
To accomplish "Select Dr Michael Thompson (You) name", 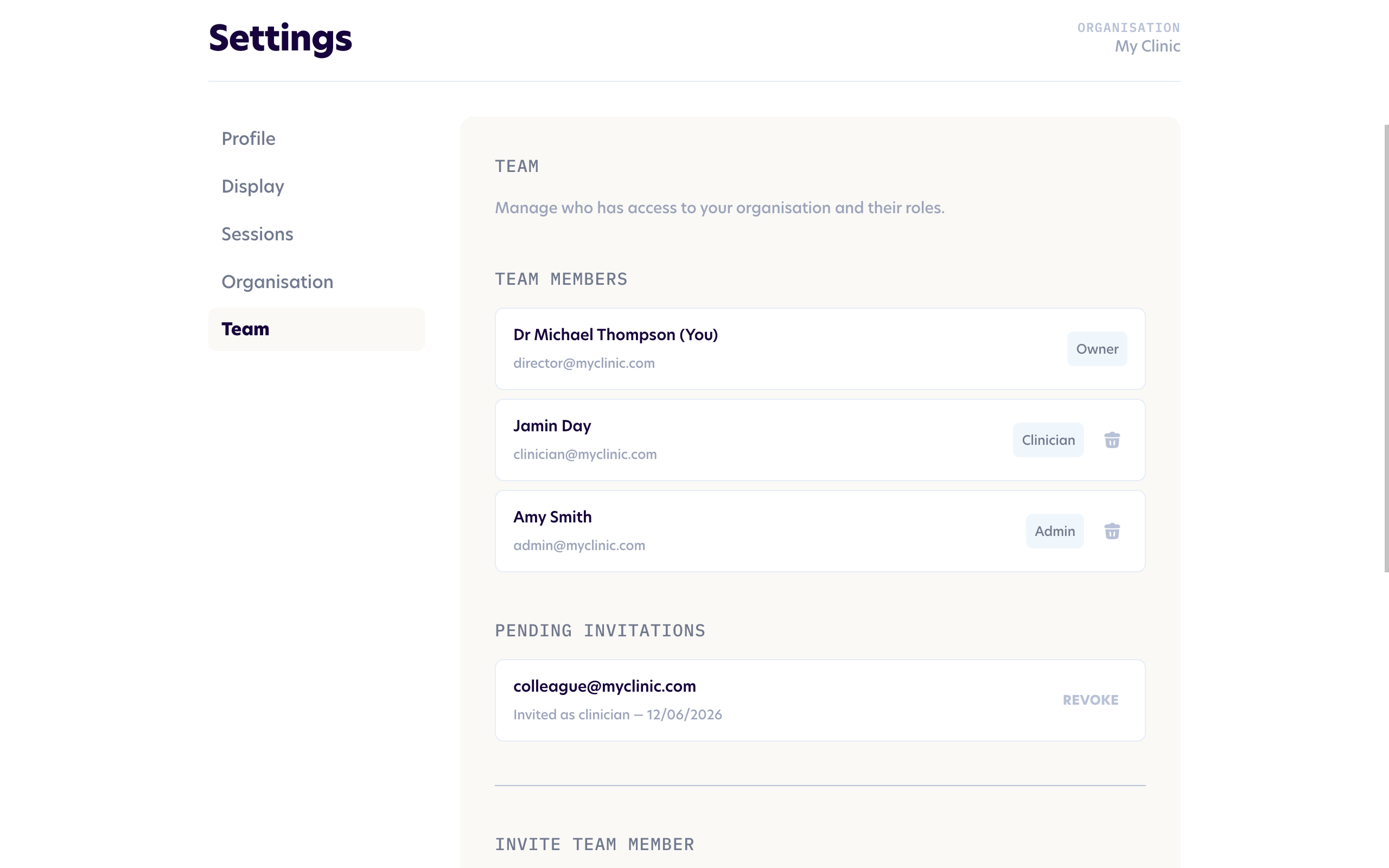I will (x=615, y=335).
